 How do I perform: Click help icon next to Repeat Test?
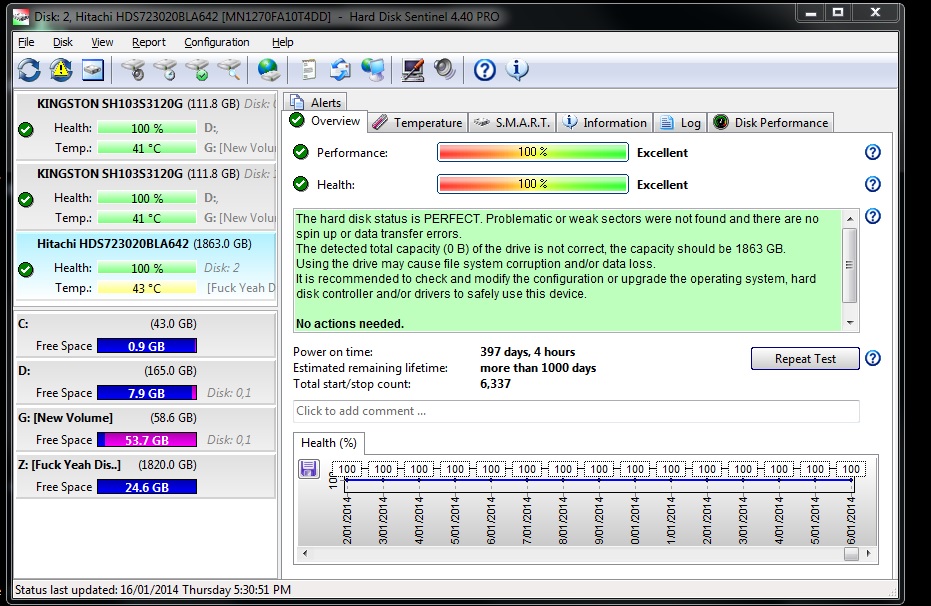click(x=872, y=359)
